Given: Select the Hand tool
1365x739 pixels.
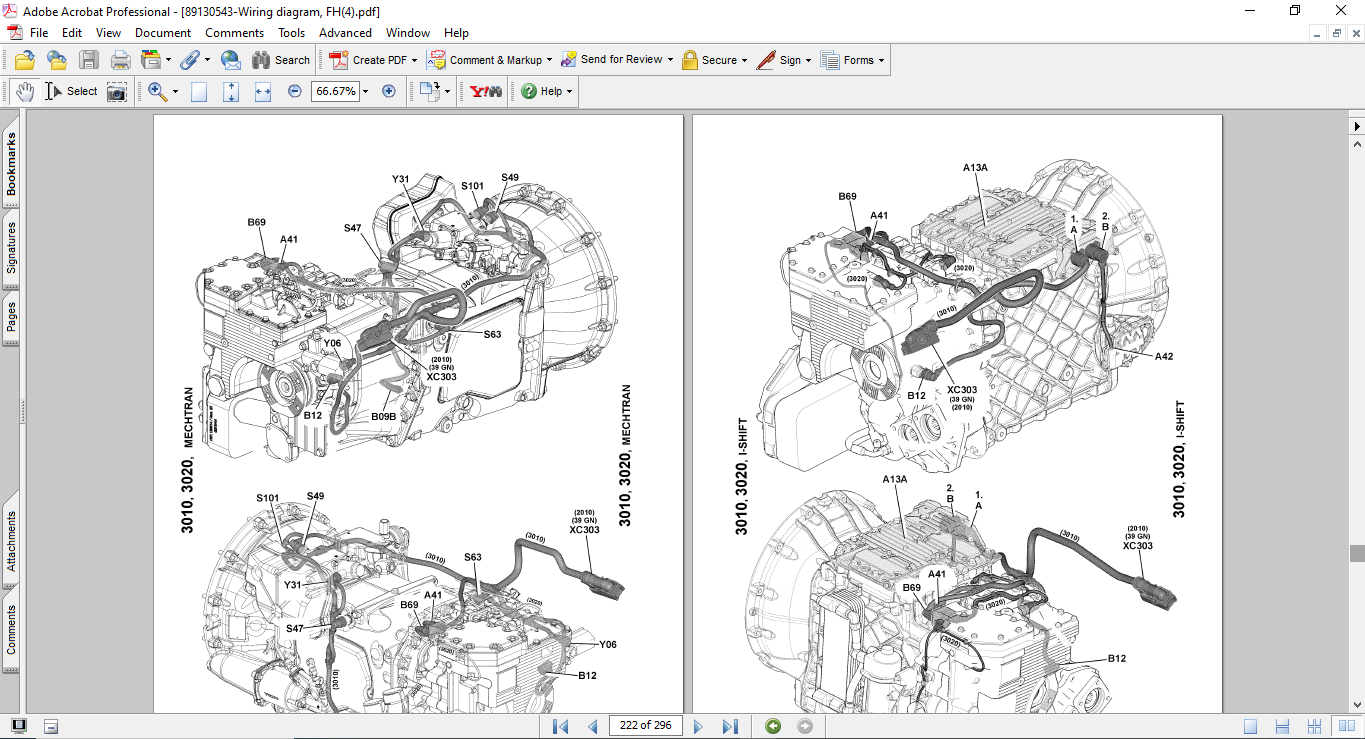Looking at the screenshot, I should 24,91.
